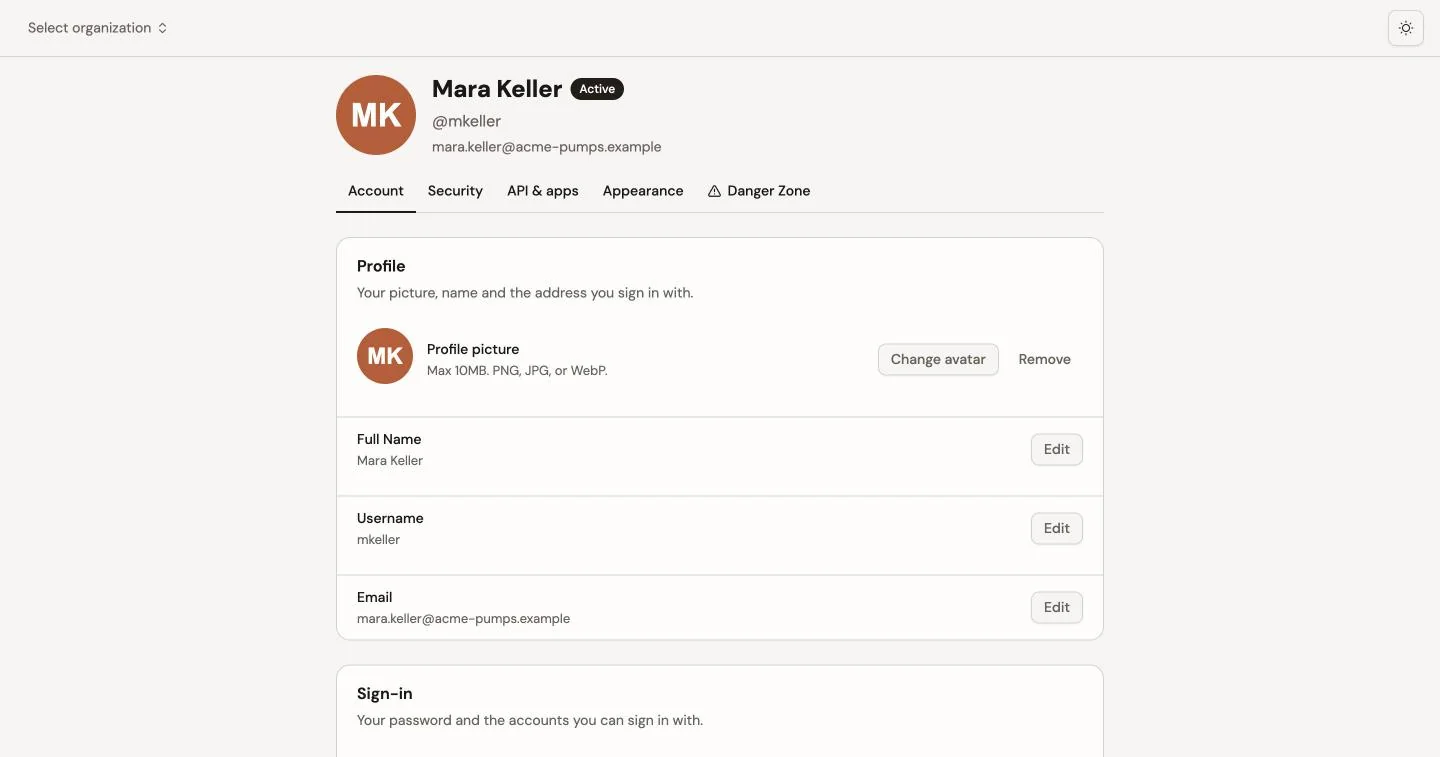Open the Select organization dropdown
The height and width of the screenshot is (757, 1440).
click(x=97, y=28)
